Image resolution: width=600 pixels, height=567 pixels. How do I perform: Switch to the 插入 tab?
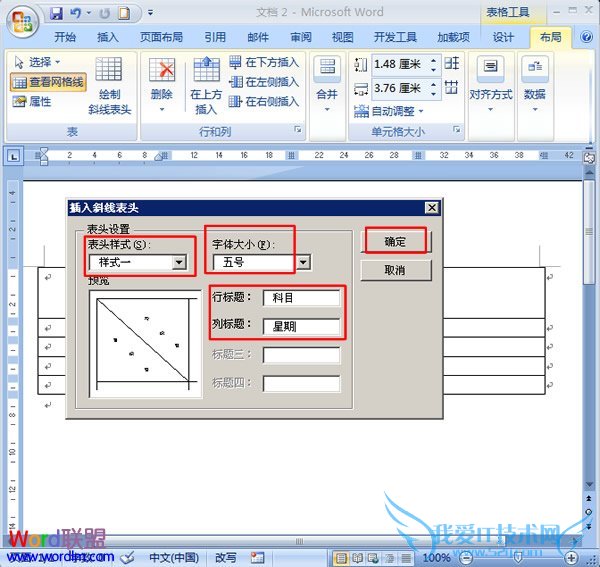click(x=108, y=37)
